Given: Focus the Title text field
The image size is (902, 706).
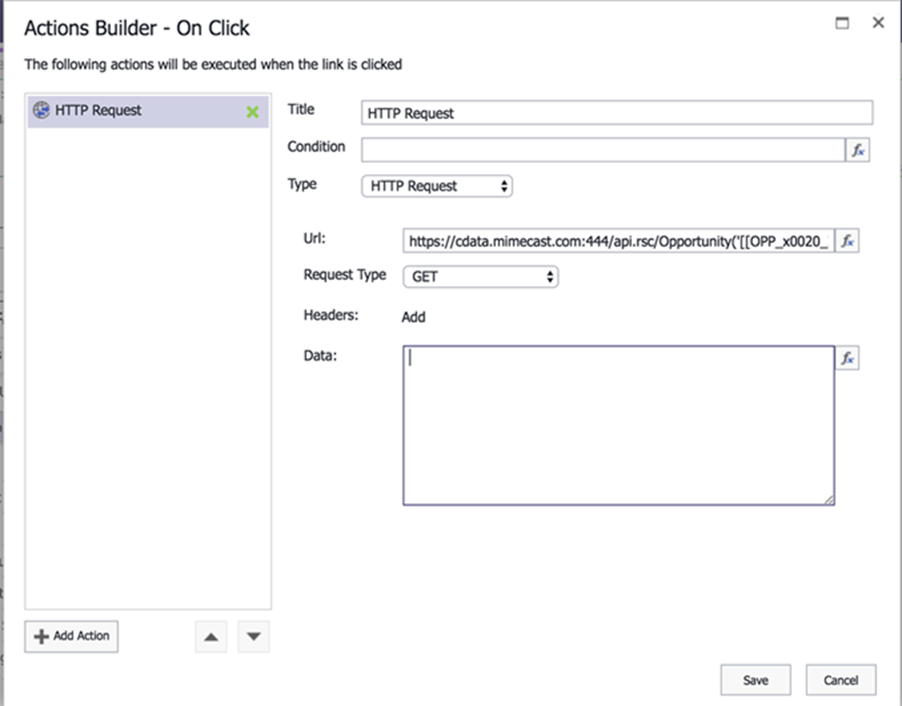Looking at the screenshot, I should coord(616,113).
